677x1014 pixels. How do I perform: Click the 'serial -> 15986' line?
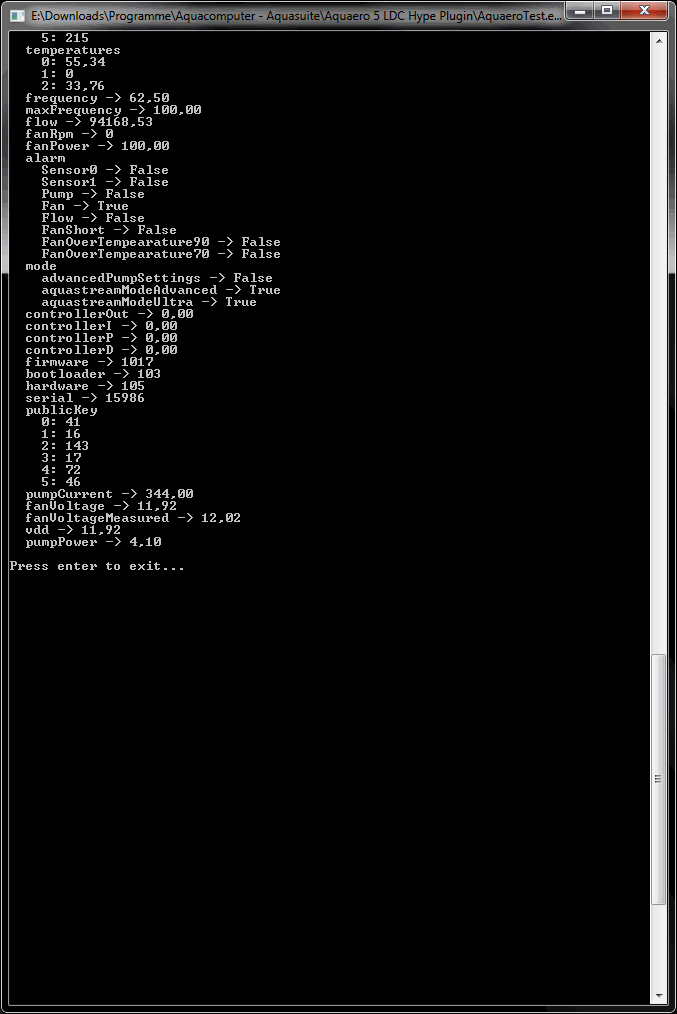(85, 398)
